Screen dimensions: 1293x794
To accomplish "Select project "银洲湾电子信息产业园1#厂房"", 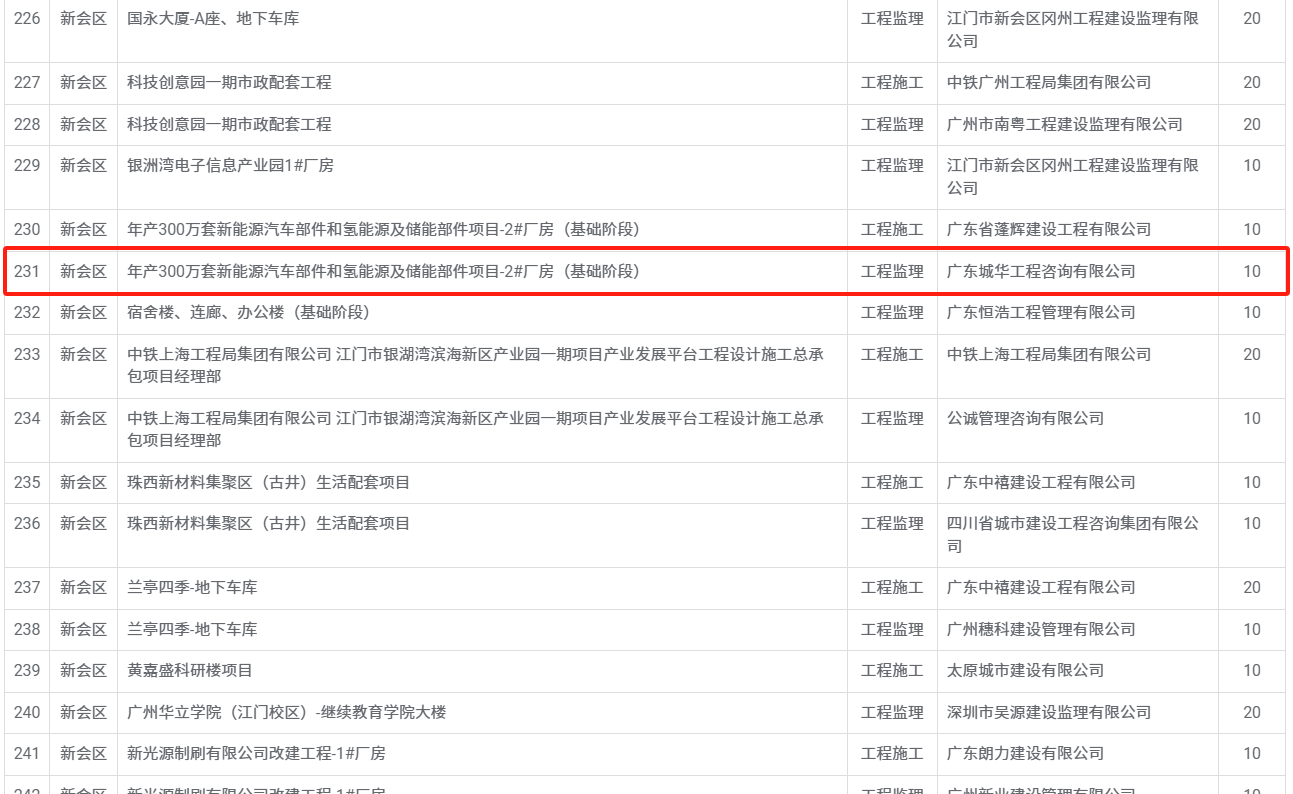I will point(230,166).
